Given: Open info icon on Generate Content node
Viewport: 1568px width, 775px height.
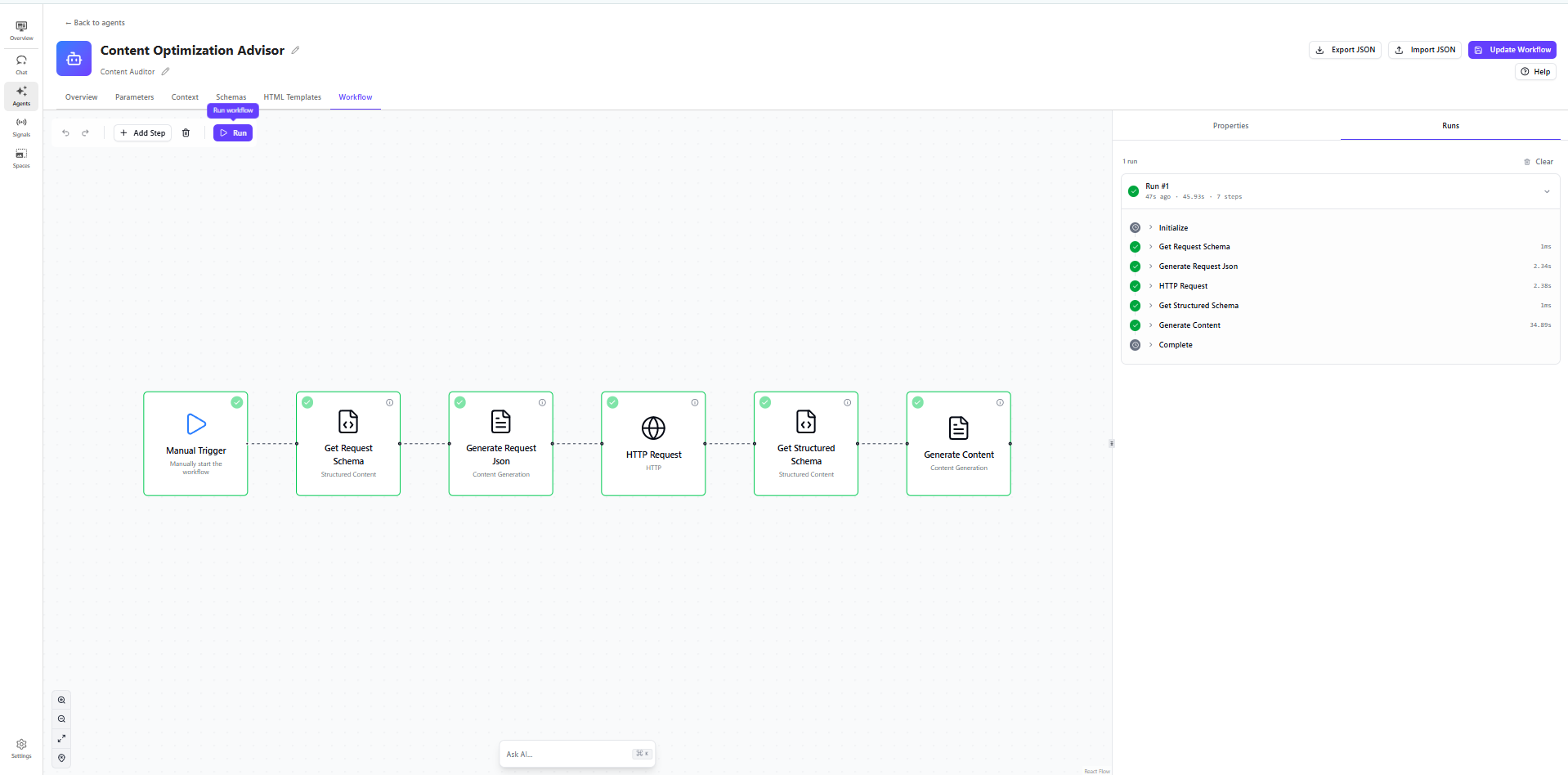Looking at the screenshot, I should (1000, 402).
